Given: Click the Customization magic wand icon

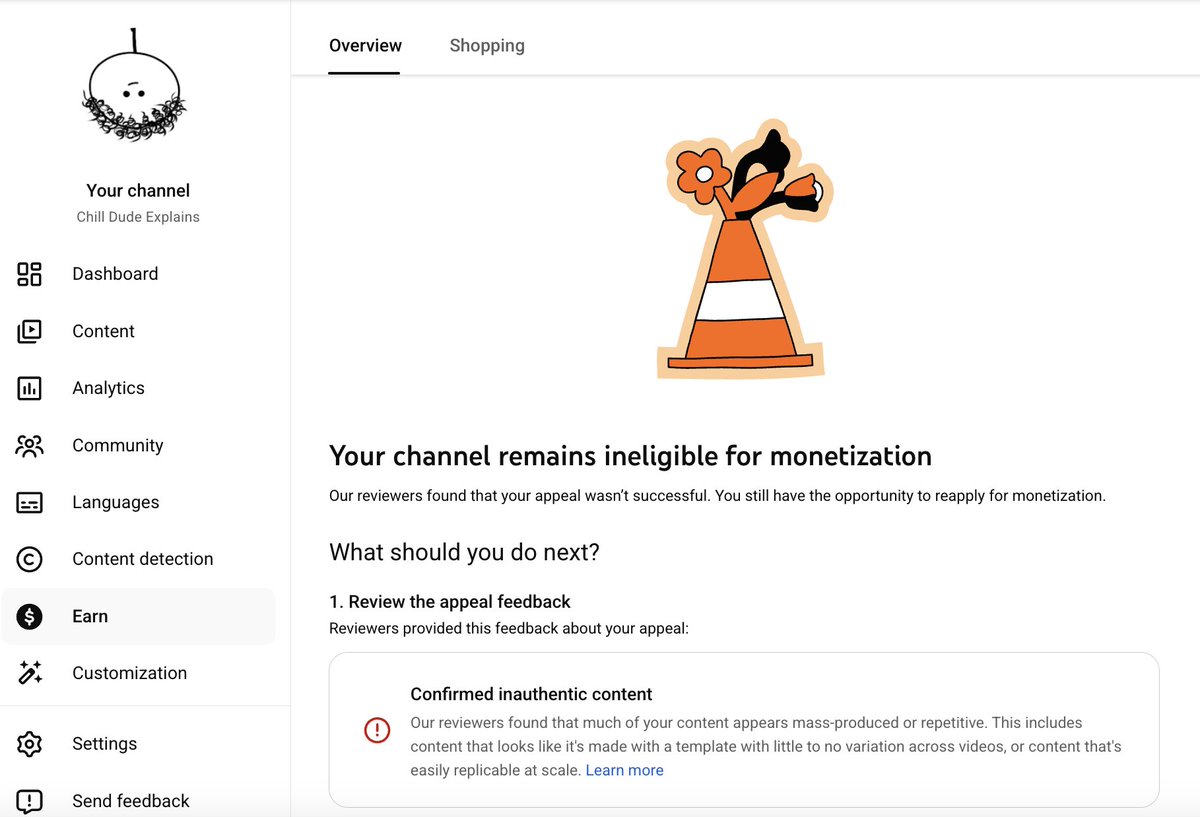Looking at the screenshot, I should tap(29, 673).
